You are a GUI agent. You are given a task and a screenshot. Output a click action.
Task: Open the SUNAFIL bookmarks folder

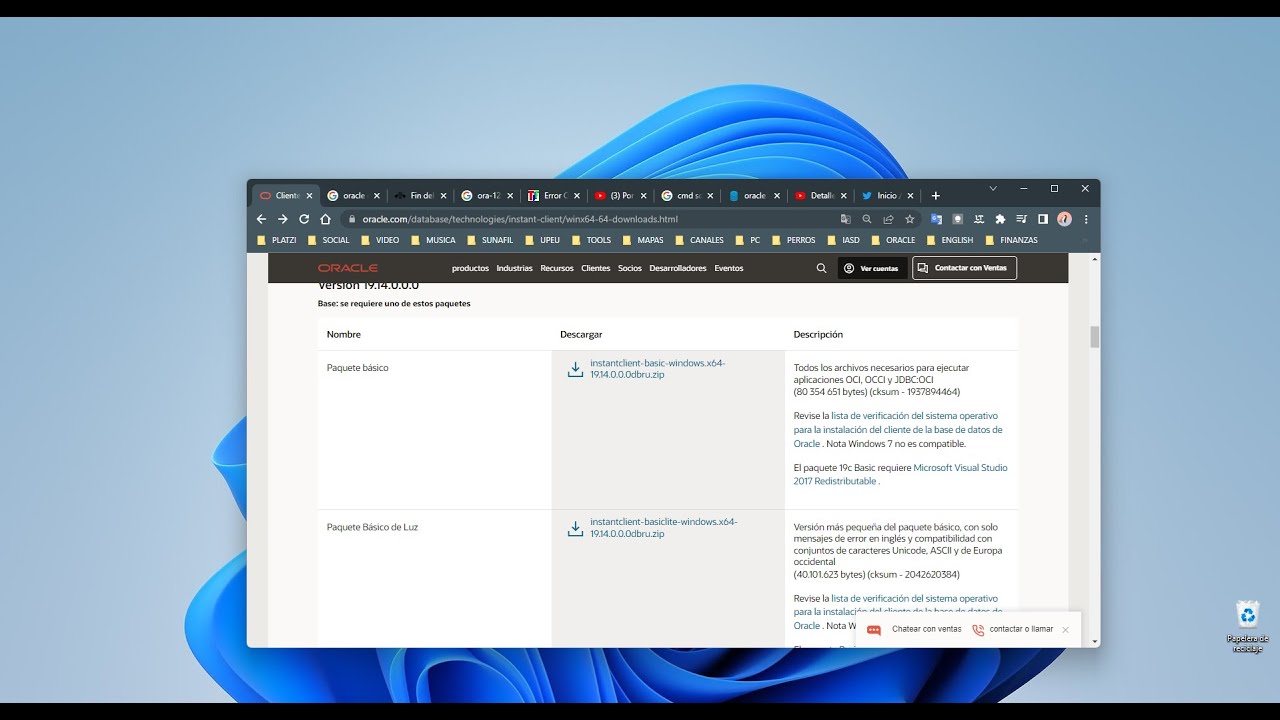click(490, 240)
